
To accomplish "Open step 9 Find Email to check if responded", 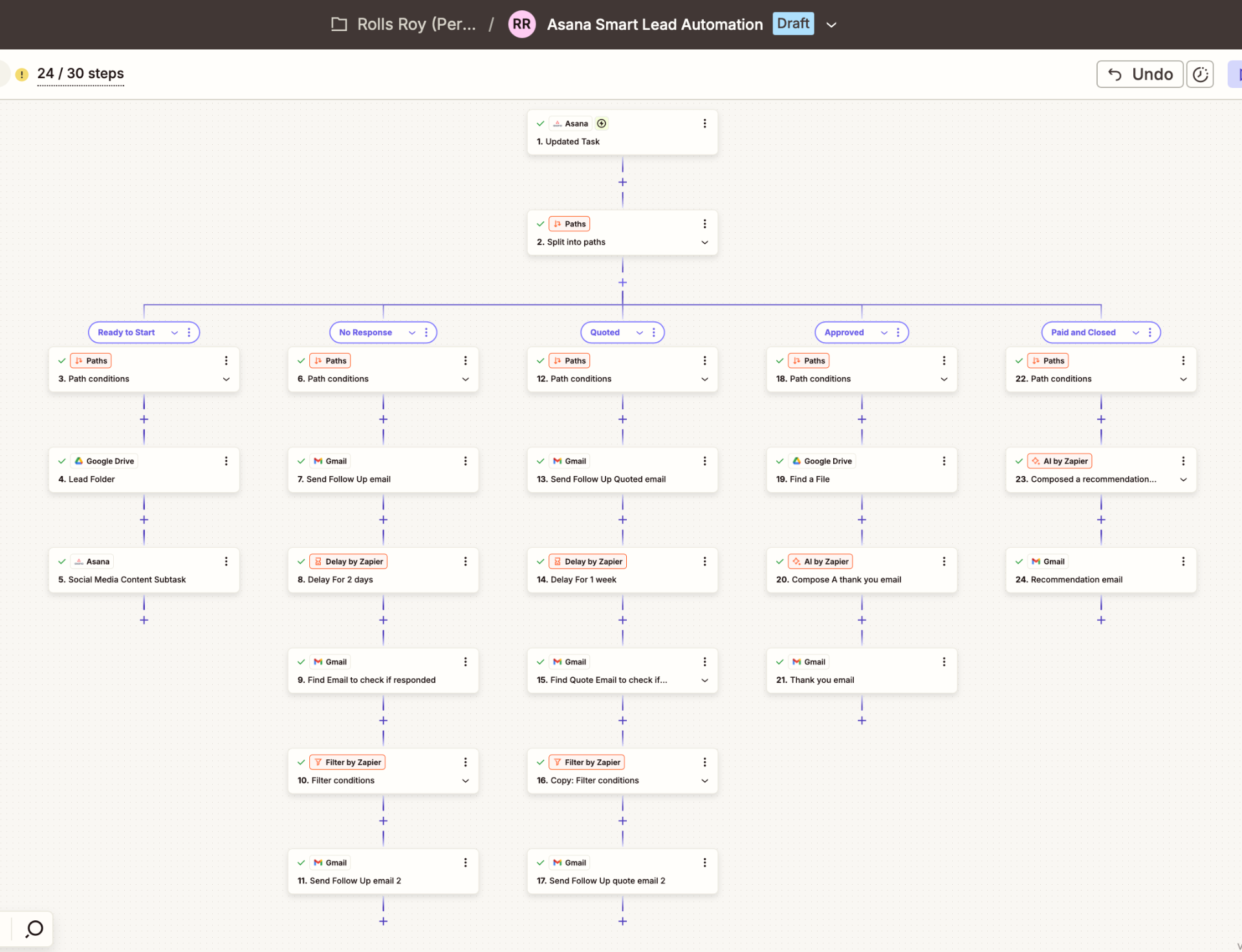I will click(383, 671).
